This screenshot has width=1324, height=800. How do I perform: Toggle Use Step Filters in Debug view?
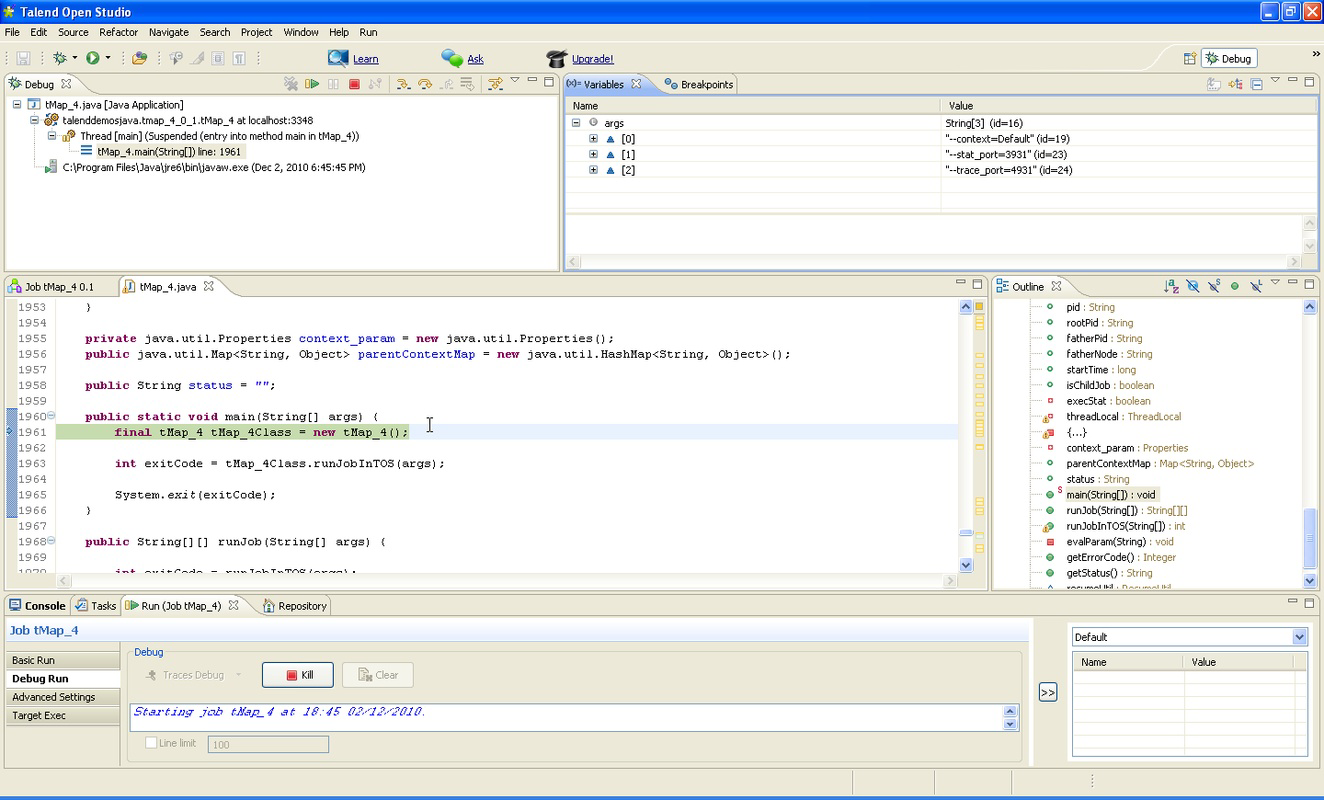(x=495, y=84)
